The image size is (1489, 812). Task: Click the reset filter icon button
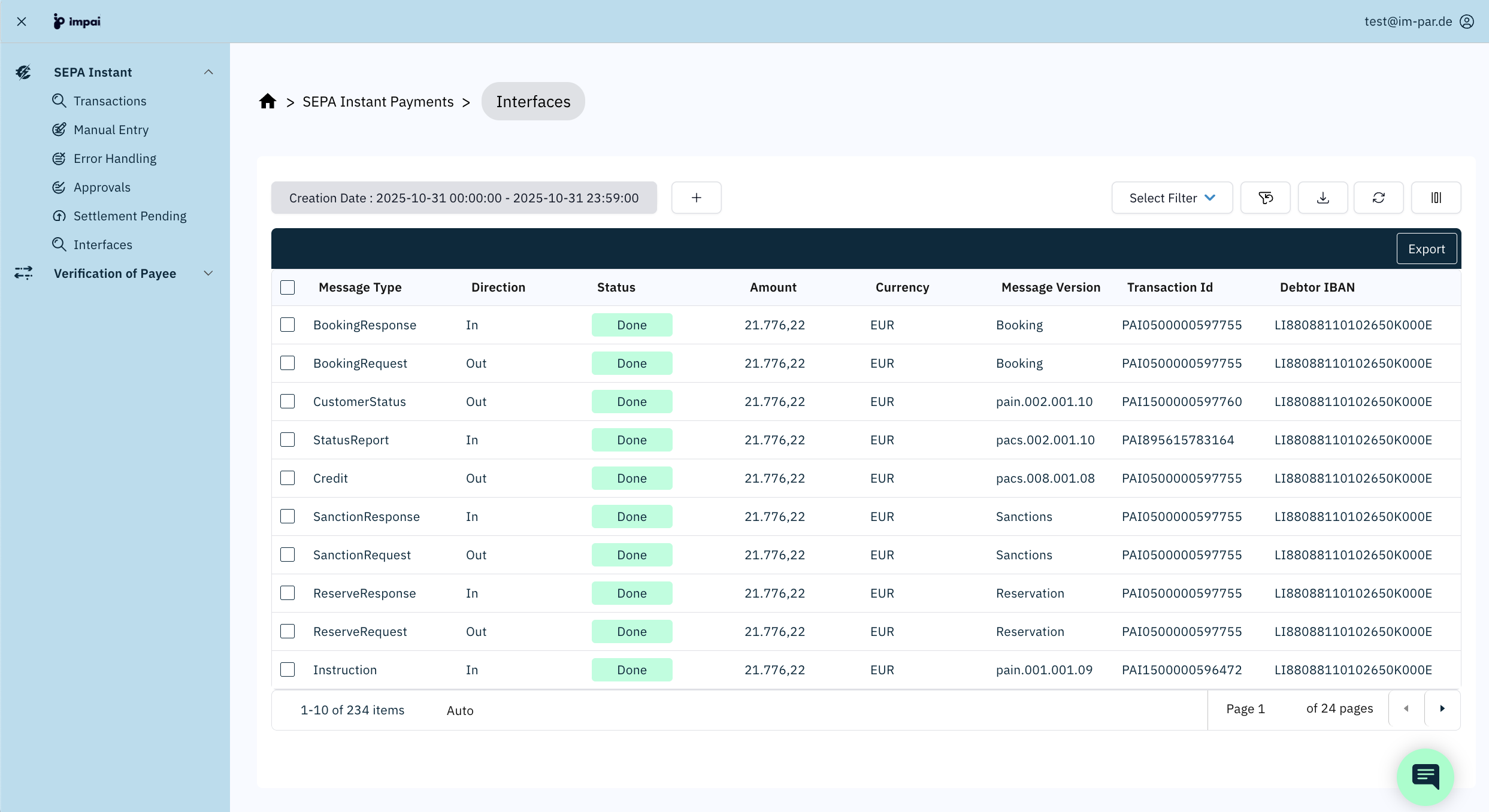(1265, 198)
